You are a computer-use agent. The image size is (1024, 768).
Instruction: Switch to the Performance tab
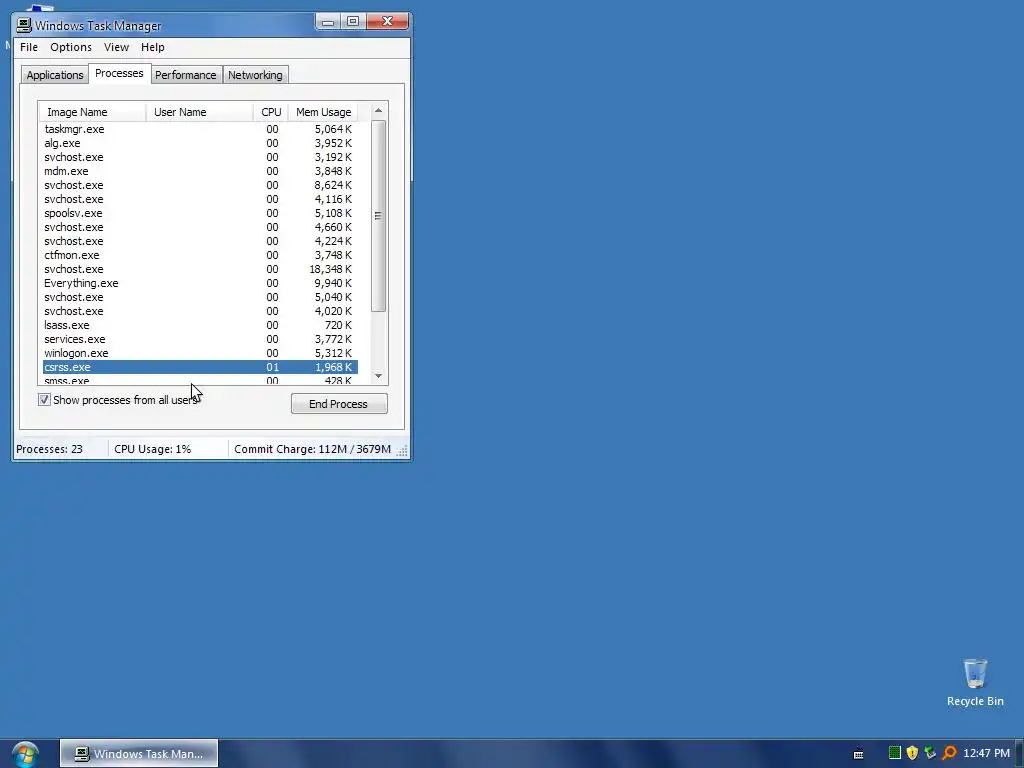185,75
